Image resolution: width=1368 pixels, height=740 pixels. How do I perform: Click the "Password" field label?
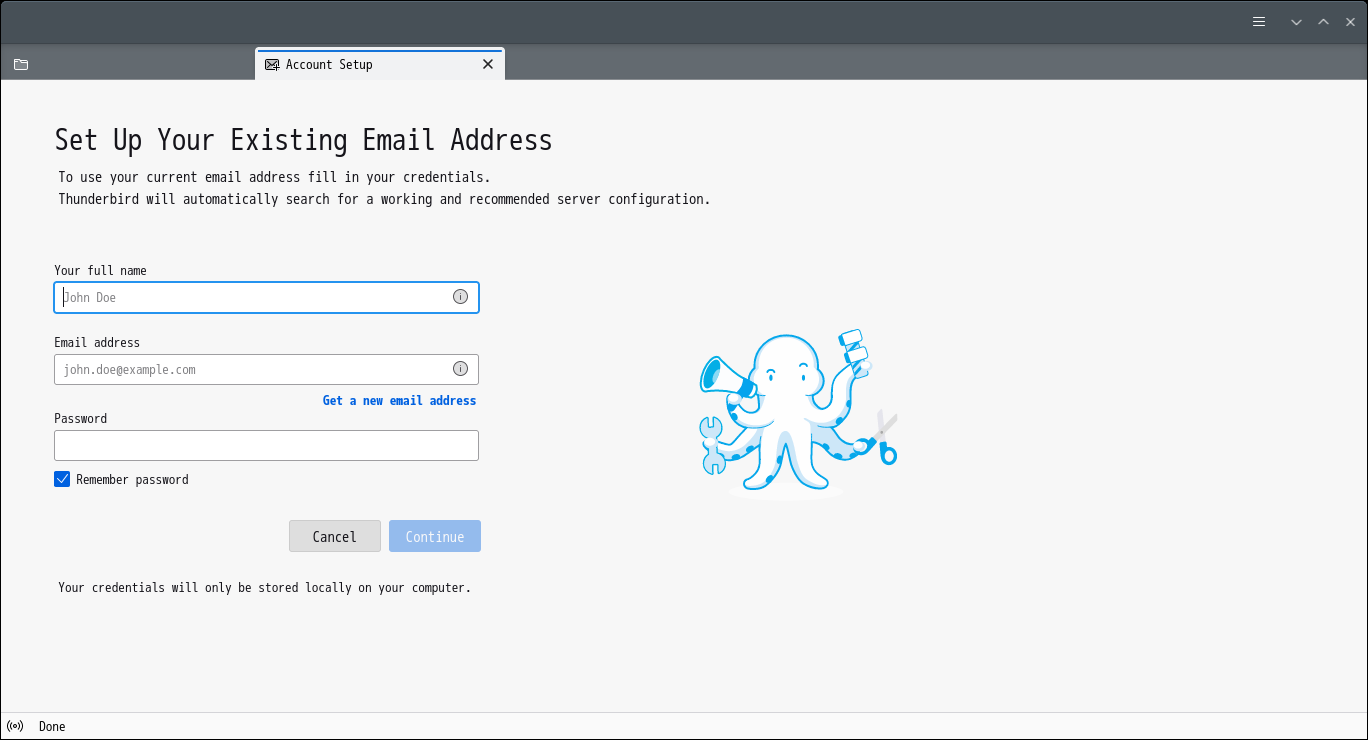coord(80,419)
